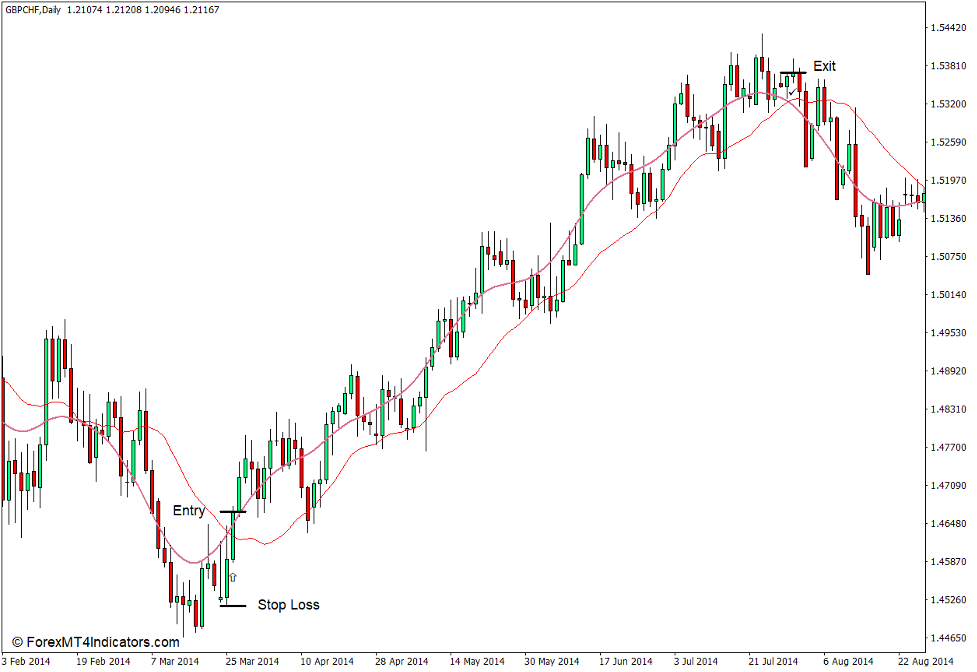Click the horizontal Entry price line

(233, 511)
